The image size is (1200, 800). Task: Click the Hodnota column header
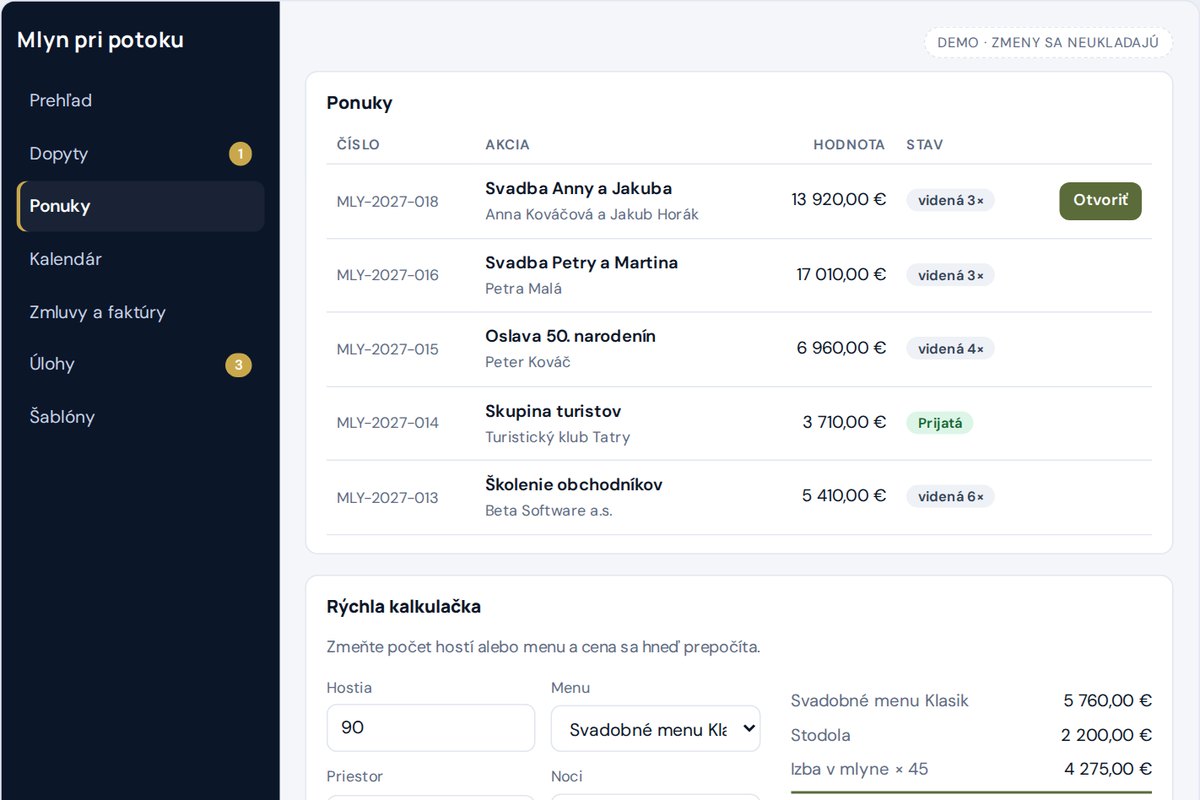click(849, 145)
